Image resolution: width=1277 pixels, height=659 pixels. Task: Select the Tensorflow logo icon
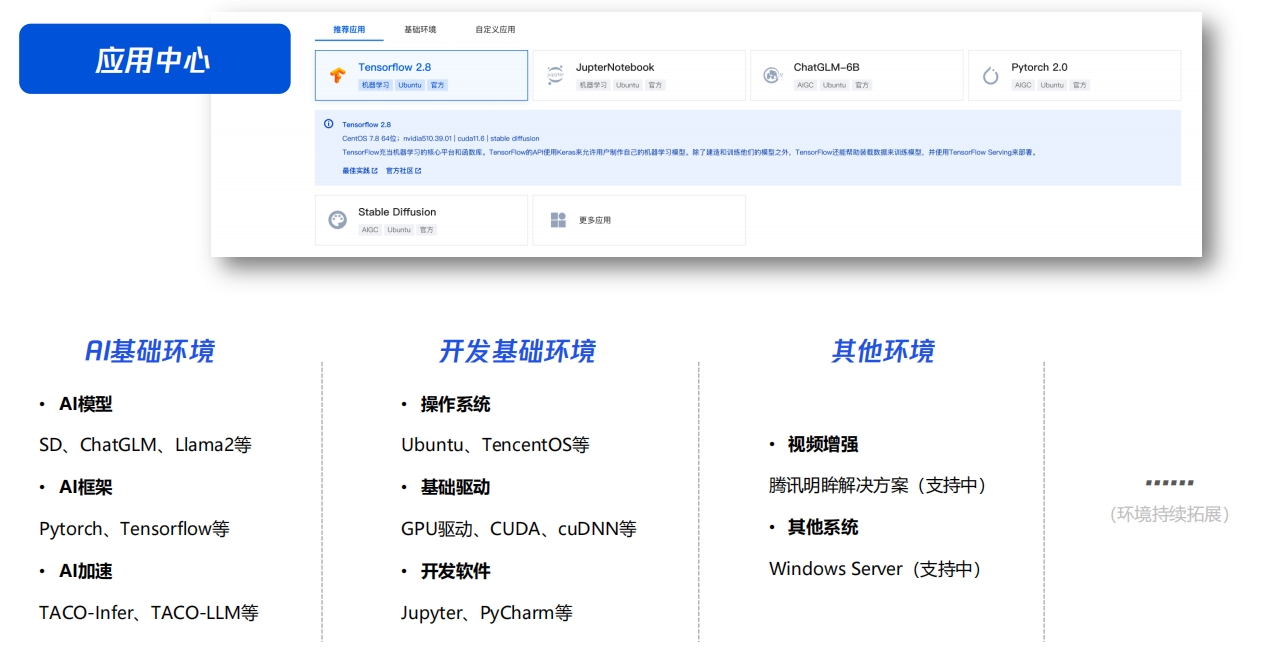pos(337,76)
